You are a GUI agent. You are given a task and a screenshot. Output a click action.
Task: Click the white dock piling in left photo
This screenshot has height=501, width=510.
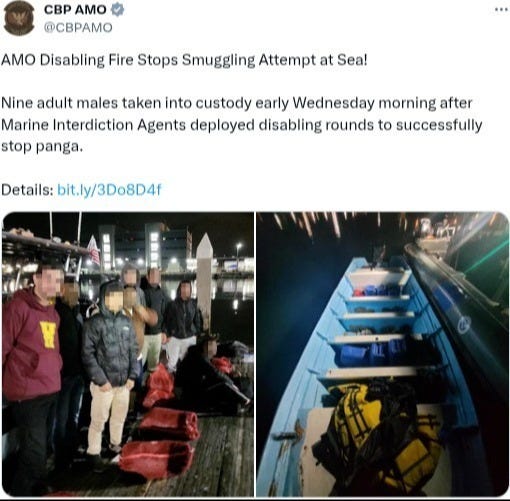pyautogui.click(x=204, y=282)
